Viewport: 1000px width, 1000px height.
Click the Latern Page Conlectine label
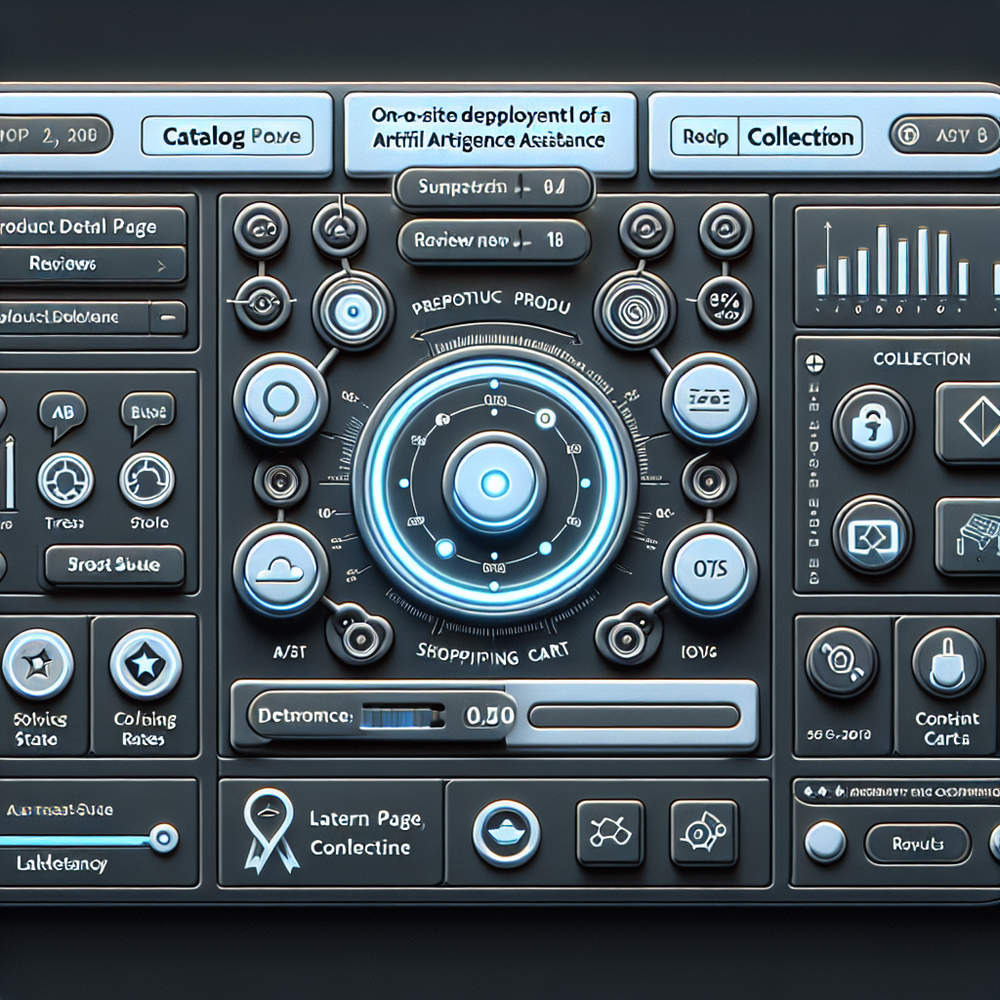(365, 833)
